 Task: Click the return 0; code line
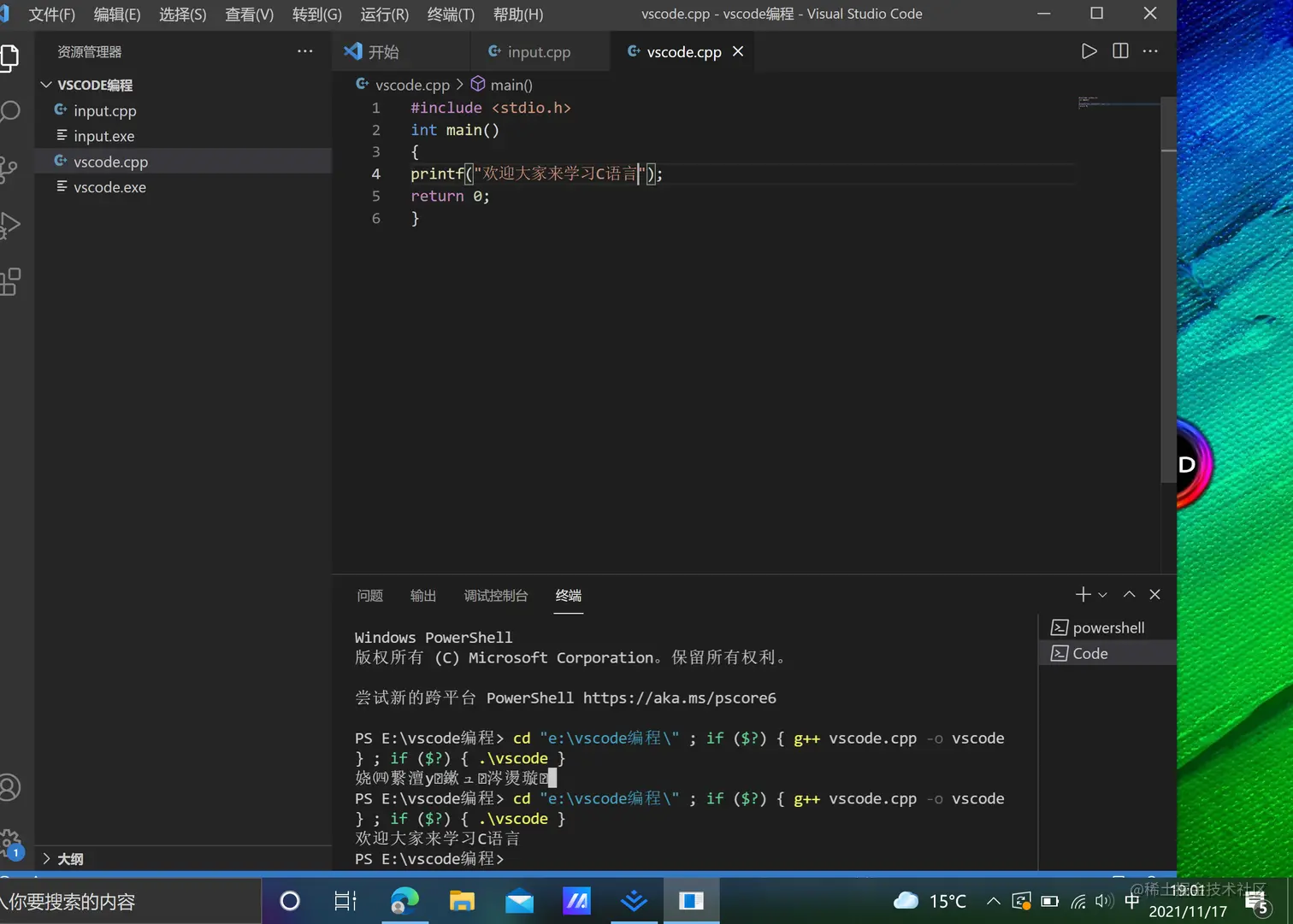[x=450, y=196]
